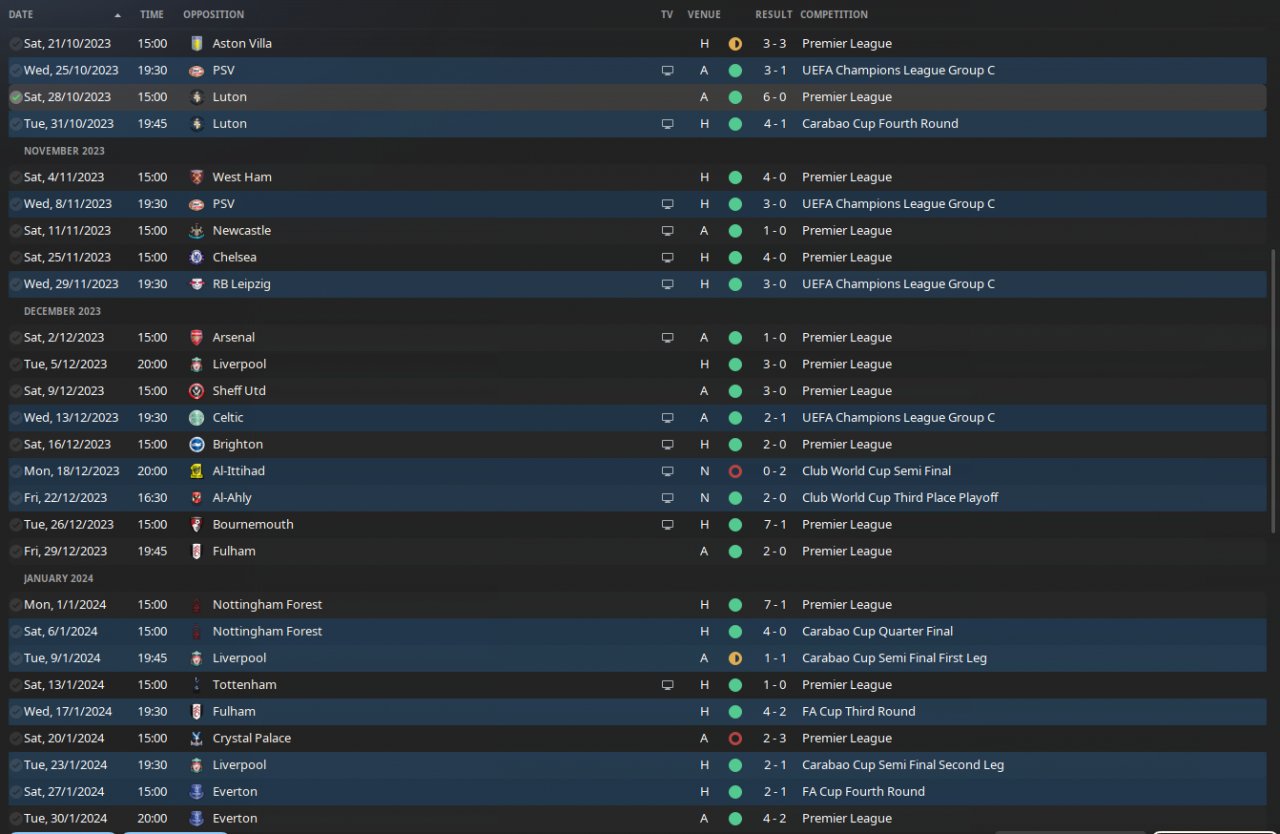
Task: Click the Result column header
Action: [773, 15]
